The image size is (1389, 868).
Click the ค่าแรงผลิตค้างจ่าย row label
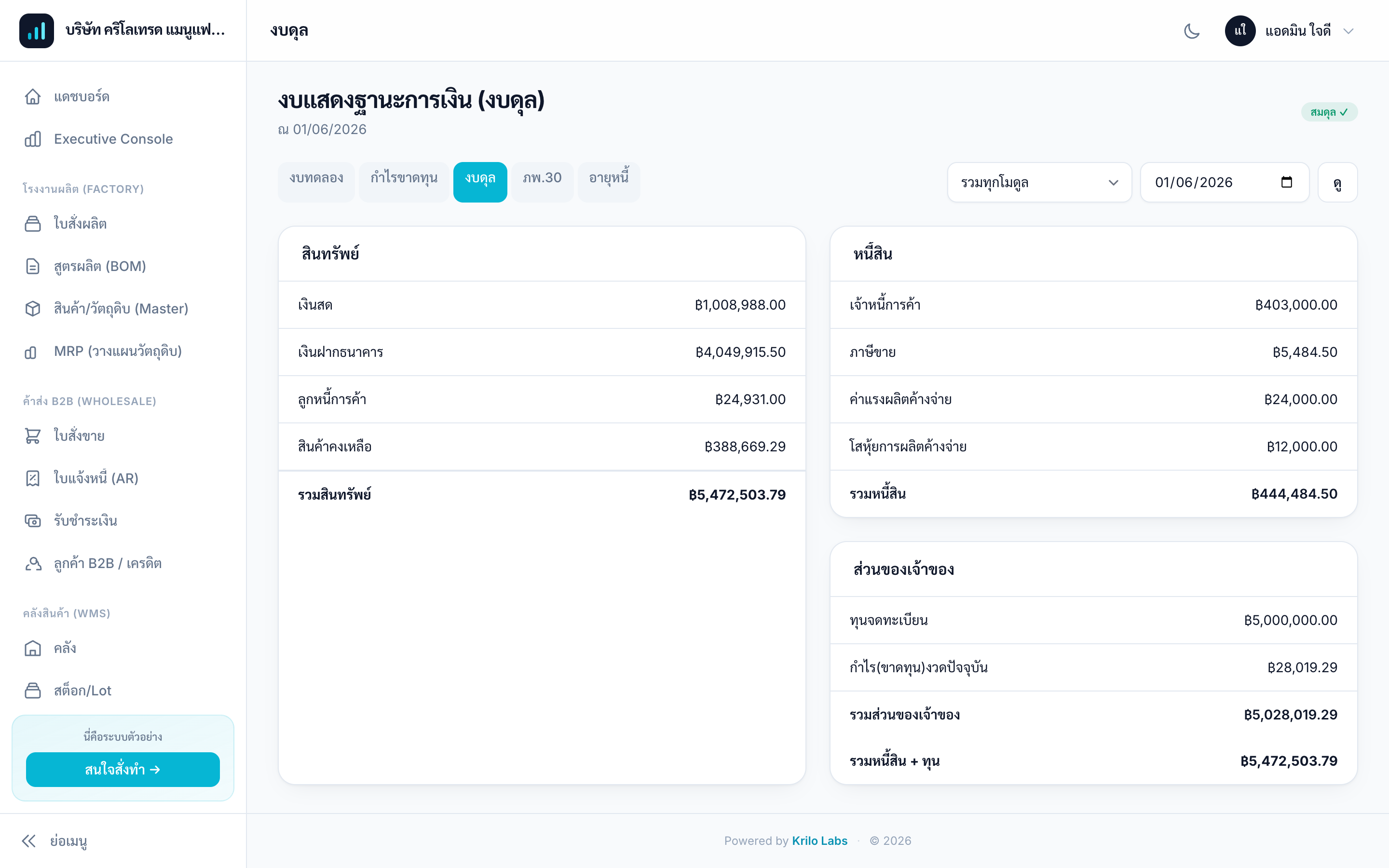coord(900,399)
